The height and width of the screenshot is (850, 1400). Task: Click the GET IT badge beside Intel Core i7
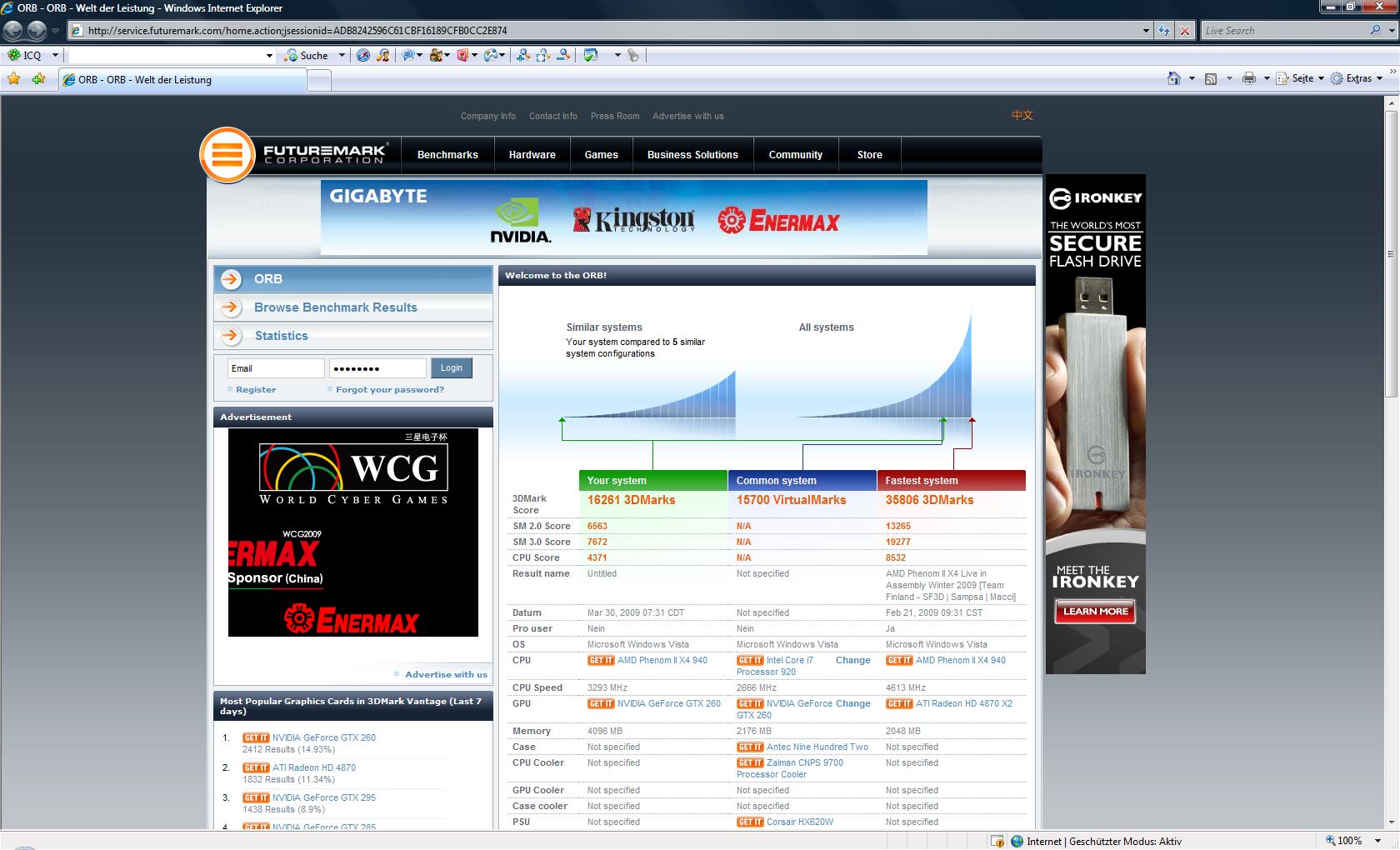pos(750,660)
